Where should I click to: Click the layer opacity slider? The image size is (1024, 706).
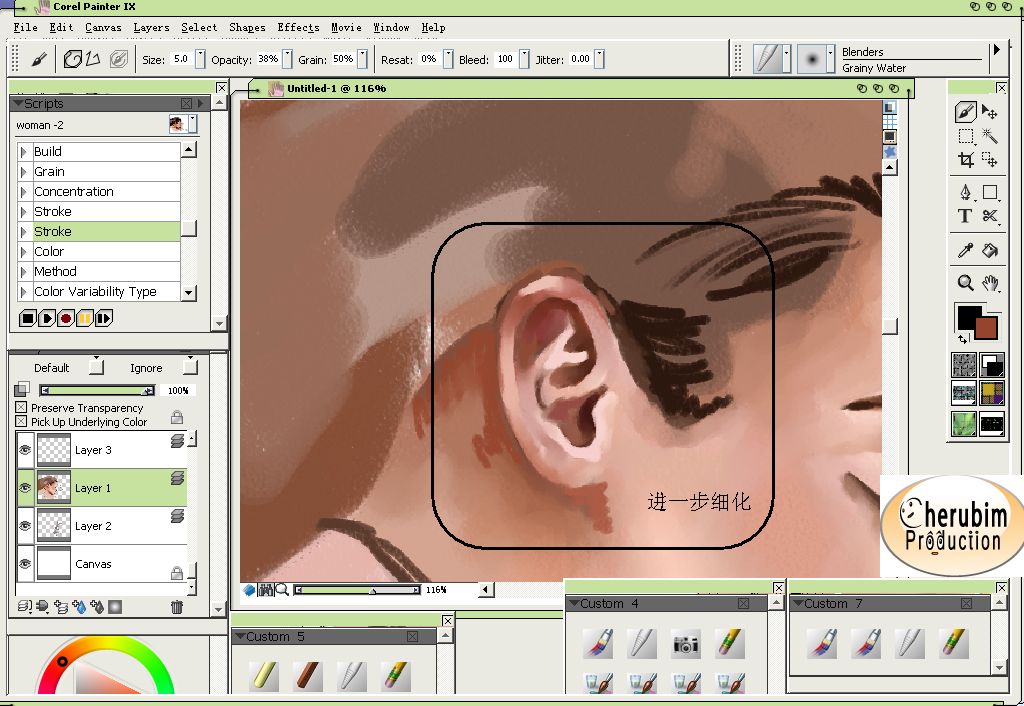(97, 391)
